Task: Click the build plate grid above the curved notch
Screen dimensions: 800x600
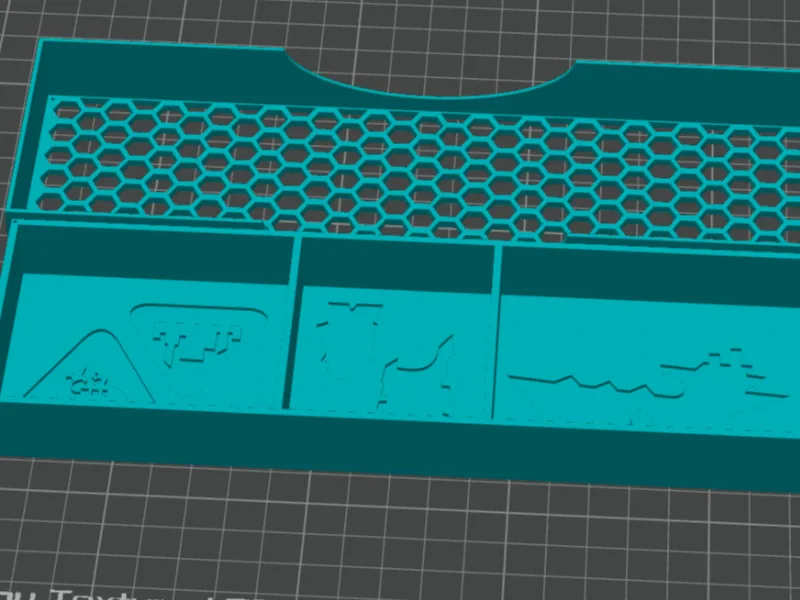Action: click(x=429, y=26)
